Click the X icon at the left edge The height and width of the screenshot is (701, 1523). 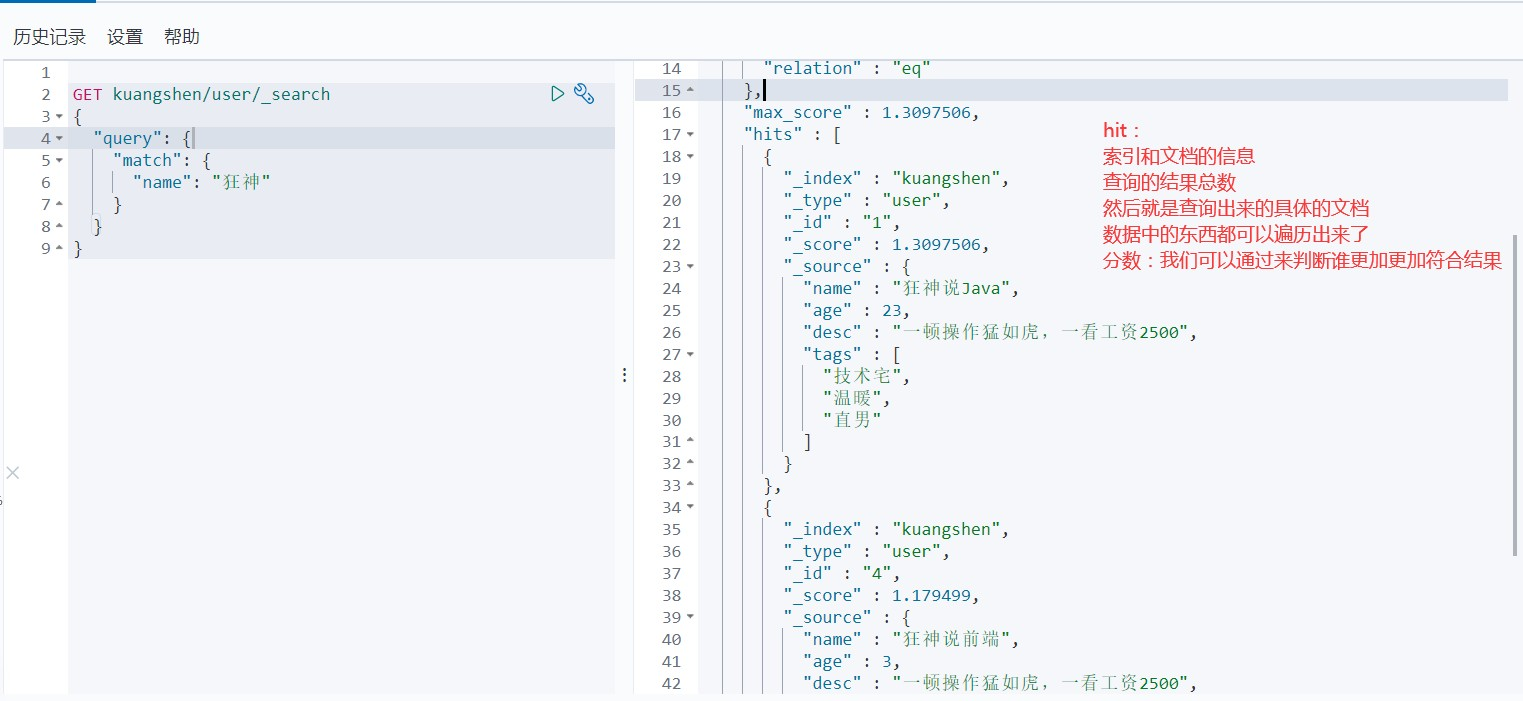tap(13, 472)
